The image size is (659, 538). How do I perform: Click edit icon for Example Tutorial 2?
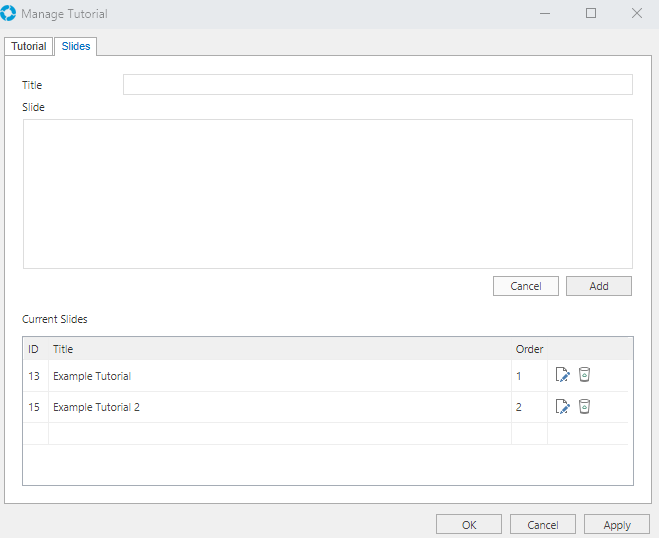562,407
